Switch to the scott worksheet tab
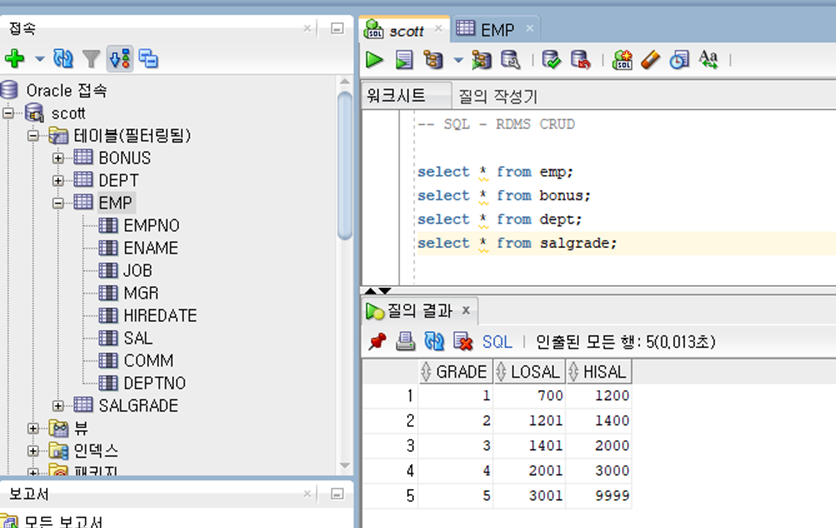The height and width of the screenshot is (528, 836). click(x=406, y=31)
